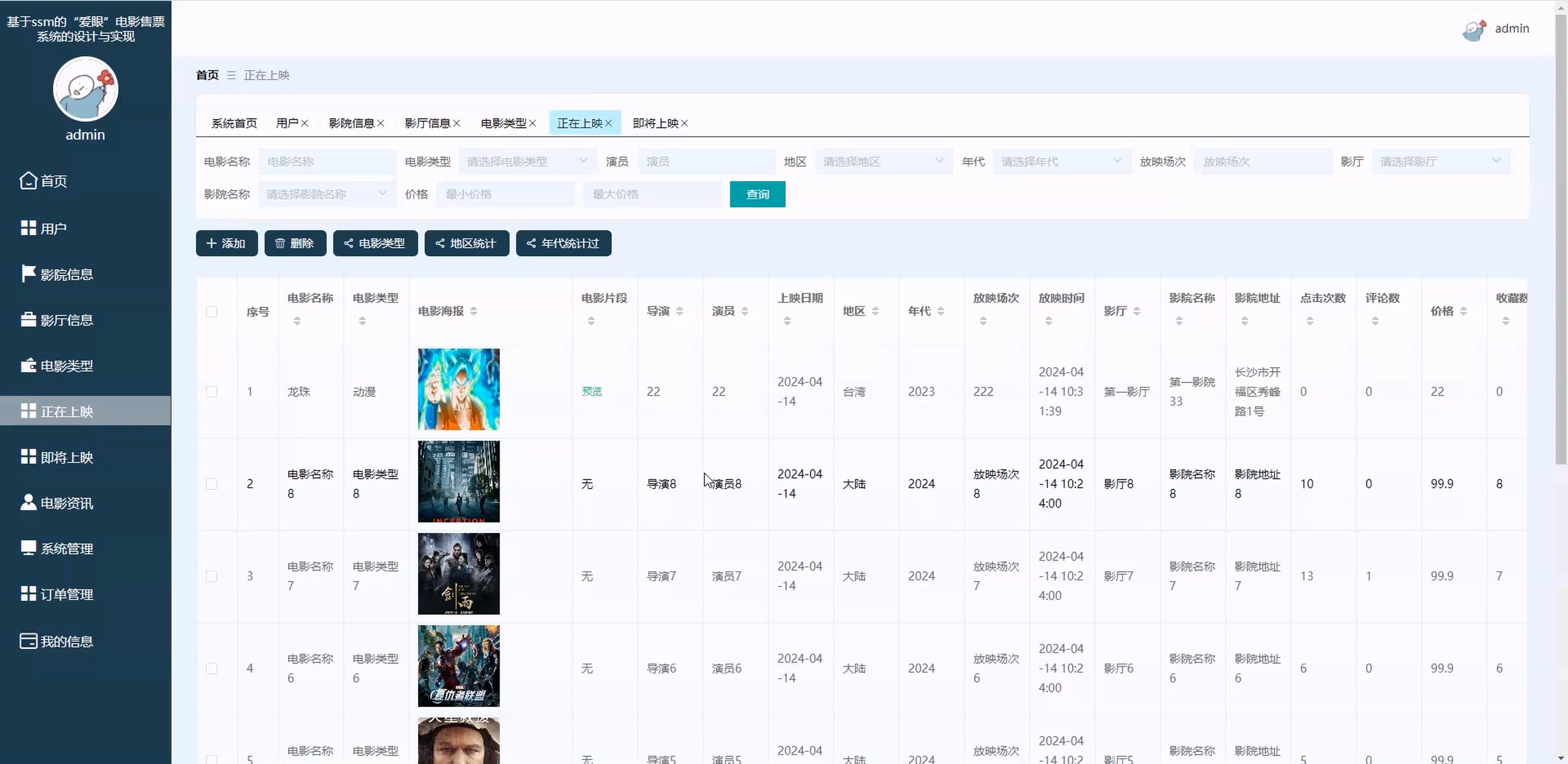Sort by 地区 column

click(875, 311)
